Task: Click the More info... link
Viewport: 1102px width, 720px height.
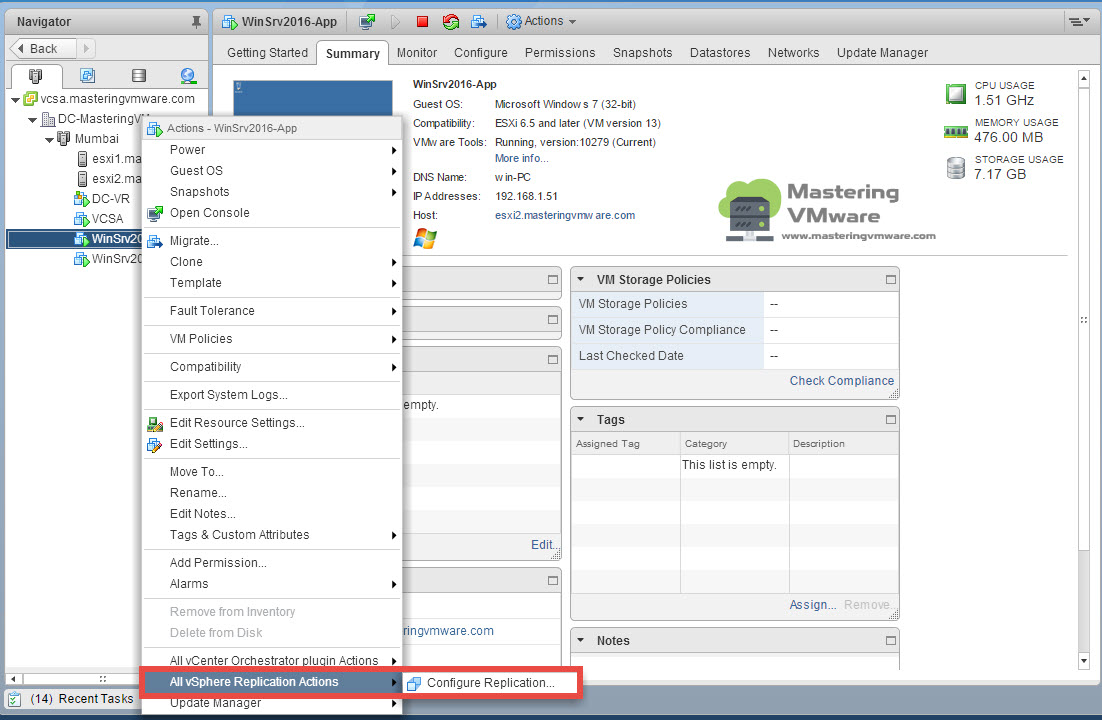Action: [x=521, y=159]
